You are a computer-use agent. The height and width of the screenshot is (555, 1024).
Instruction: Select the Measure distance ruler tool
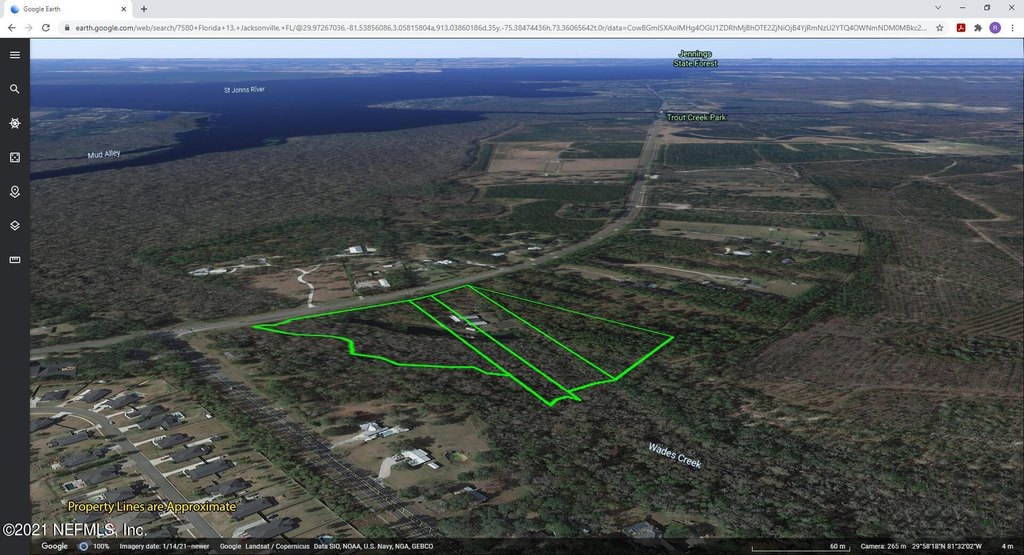[15, 260]
